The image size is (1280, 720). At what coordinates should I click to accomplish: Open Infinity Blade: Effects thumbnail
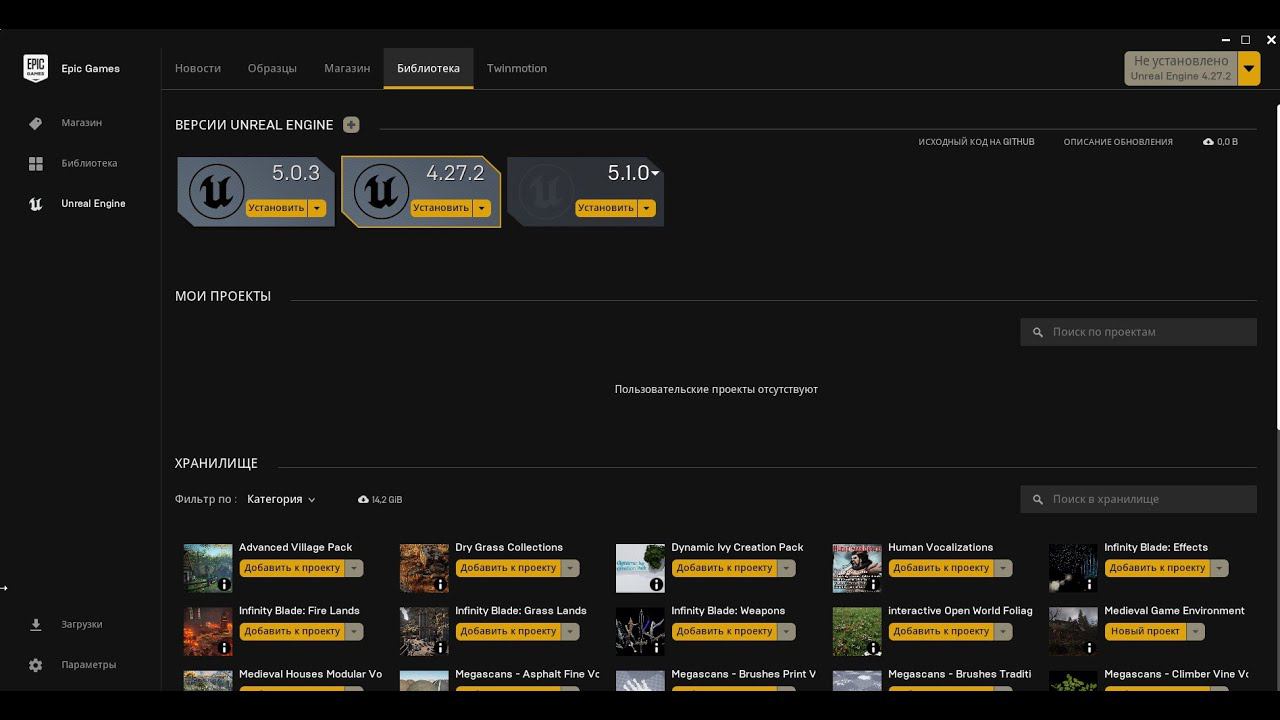tap(1073, 568)
